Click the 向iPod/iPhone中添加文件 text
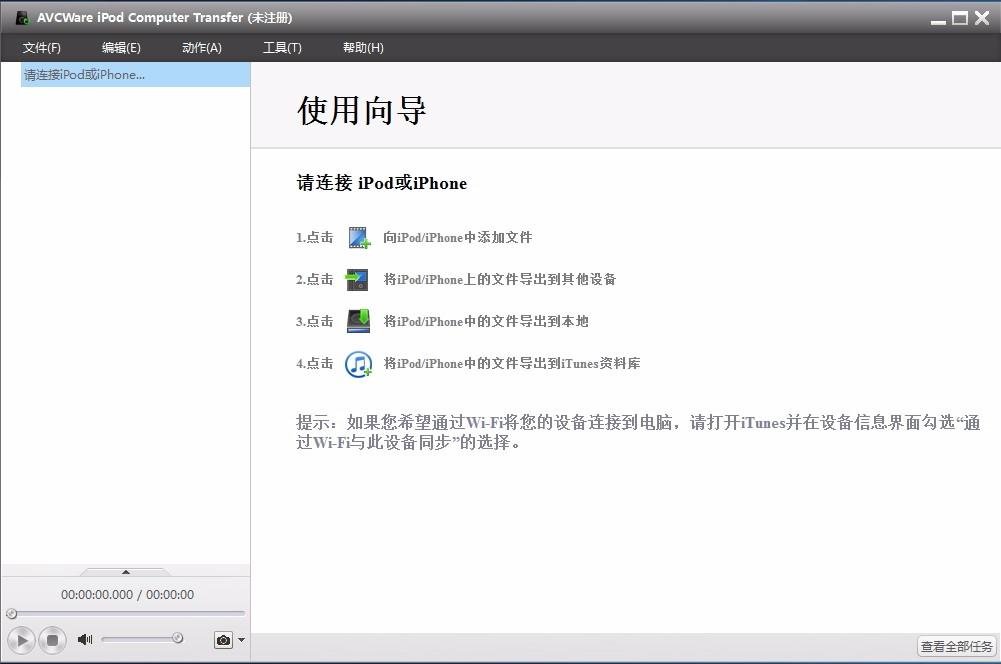Screen dimensions: 1001x664 458,238
